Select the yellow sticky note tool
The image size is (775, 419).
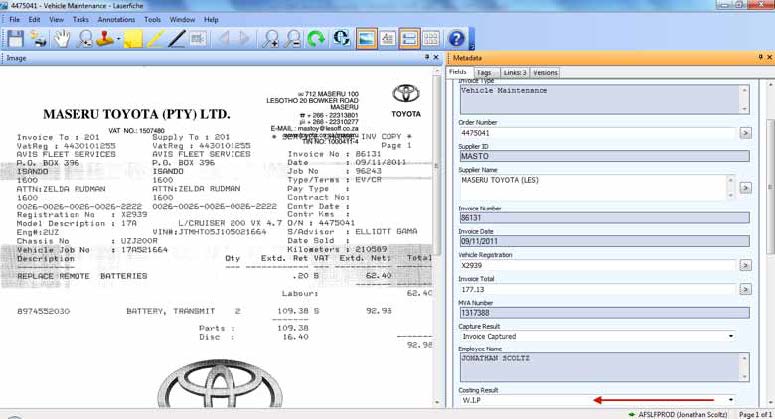pos(133,39)
